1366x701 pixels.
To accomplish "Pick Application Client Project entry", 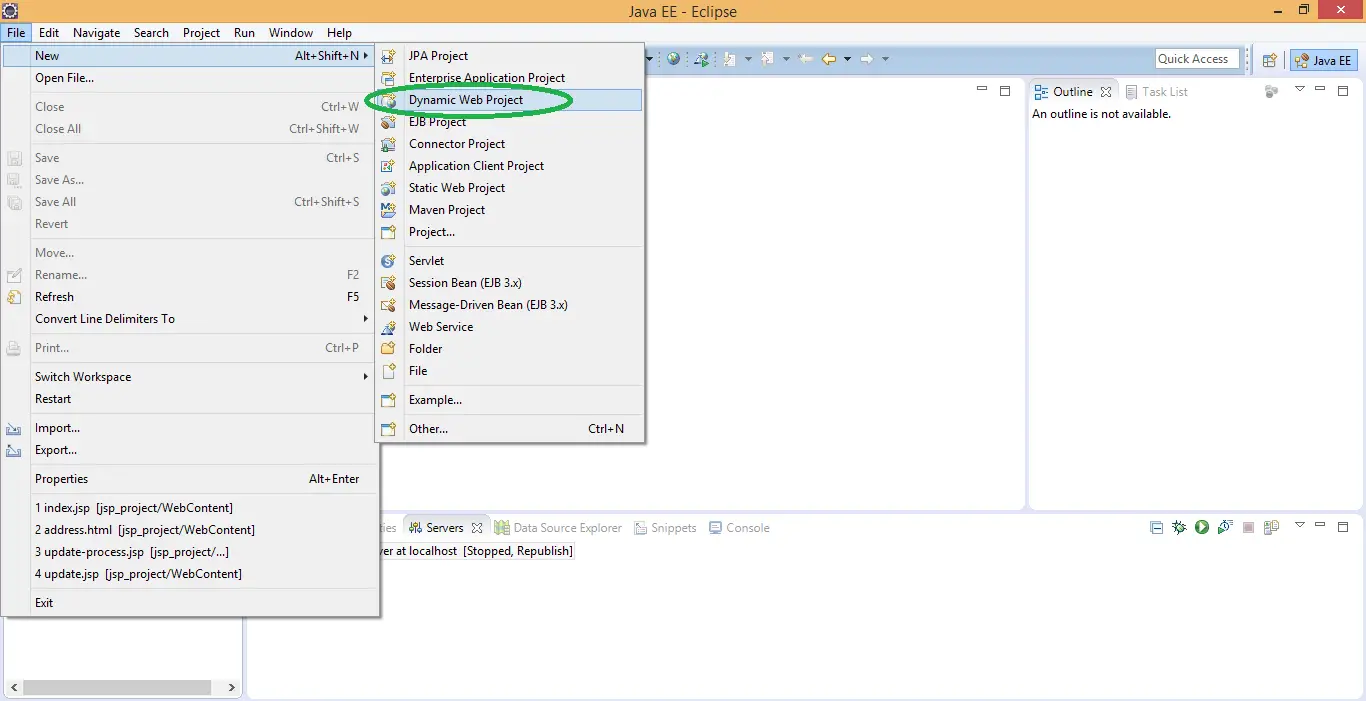I will (510, 166).
